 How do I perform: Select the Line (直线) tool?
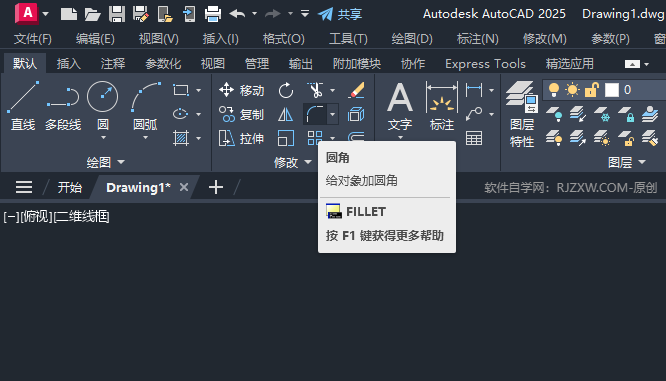point(23,106)
